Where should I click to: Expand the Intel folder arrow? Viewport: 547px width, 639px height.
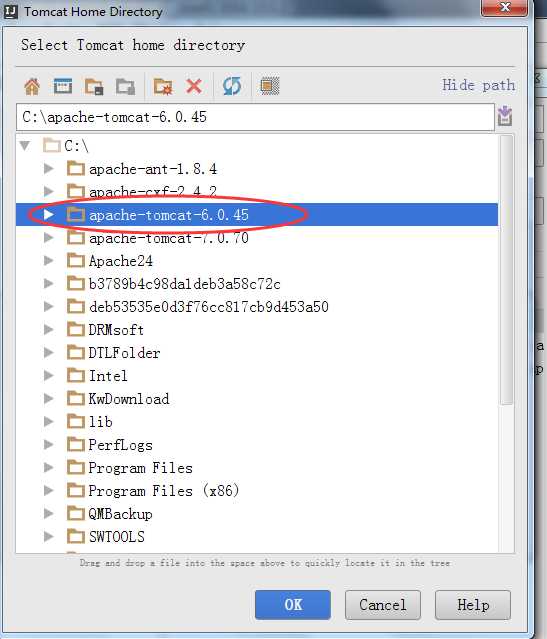point(49,375)
